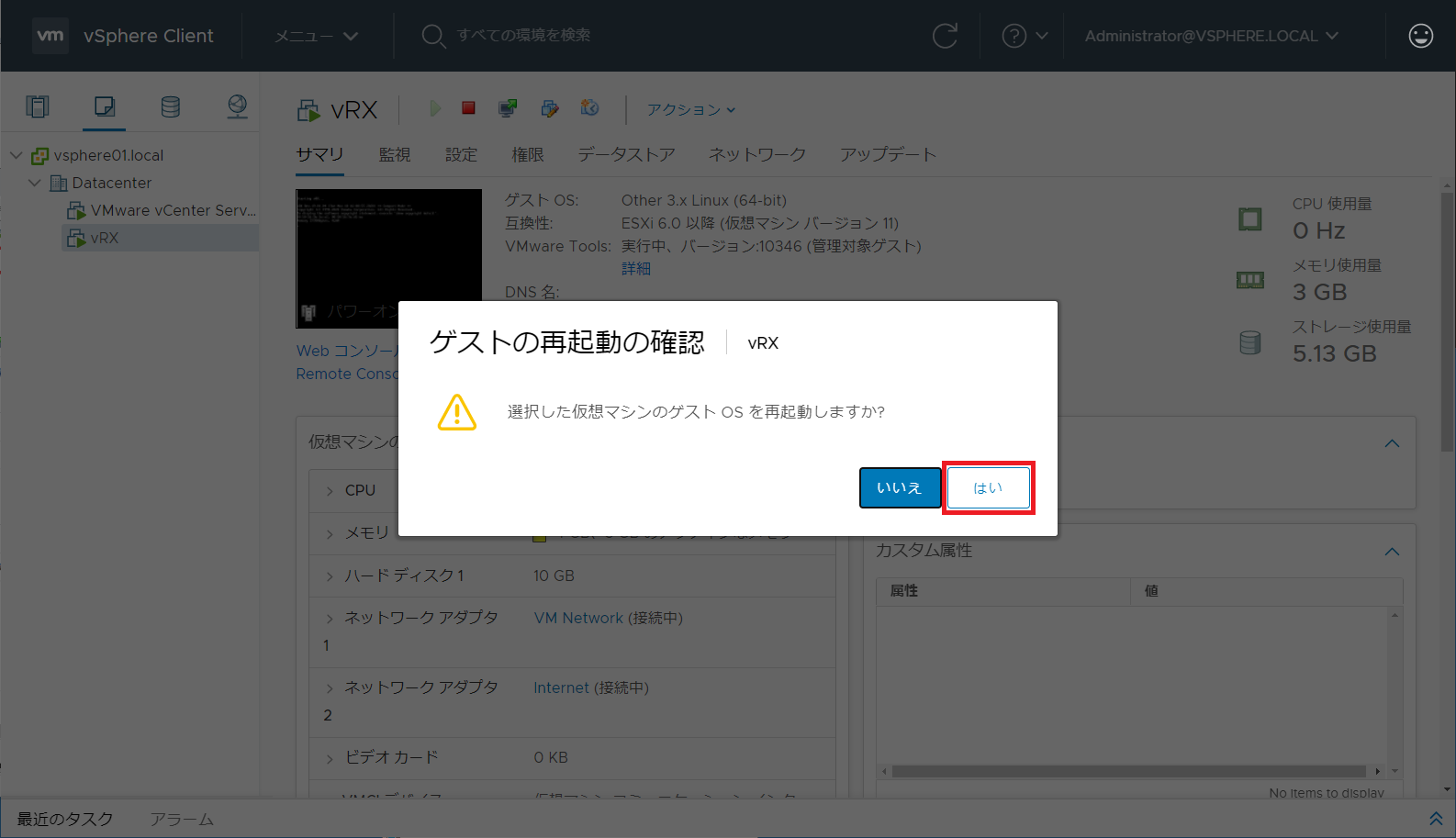Open the 最近のタスク tab
Viewport: 1456px width, 838px height.
pos(65,819)
